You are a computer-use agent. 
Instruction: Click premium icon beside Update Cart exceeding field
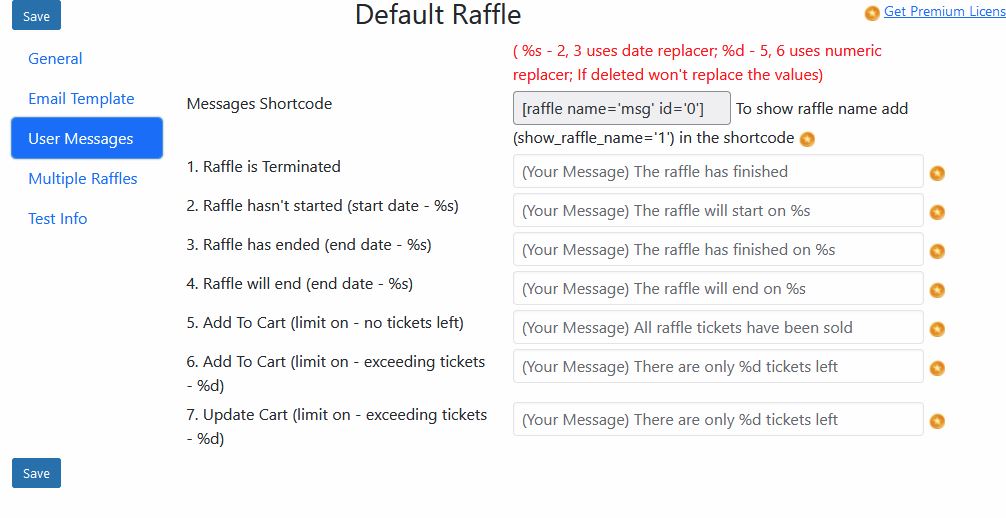[937, 422]
